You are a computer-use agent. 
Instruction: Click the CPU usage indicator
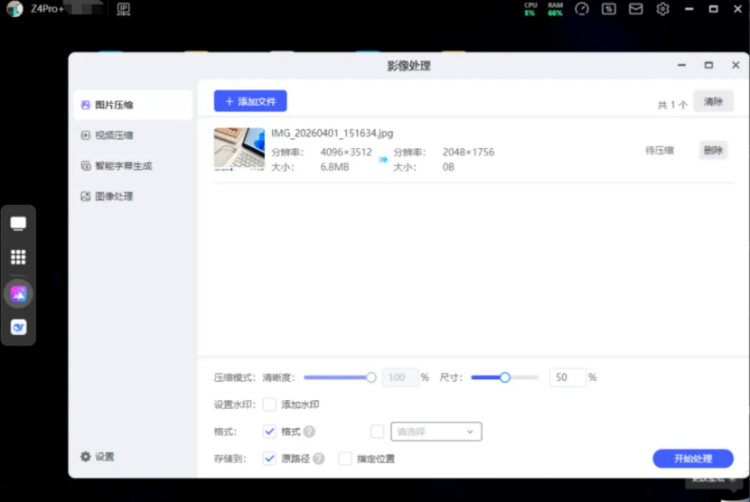(x=530, y=9)
